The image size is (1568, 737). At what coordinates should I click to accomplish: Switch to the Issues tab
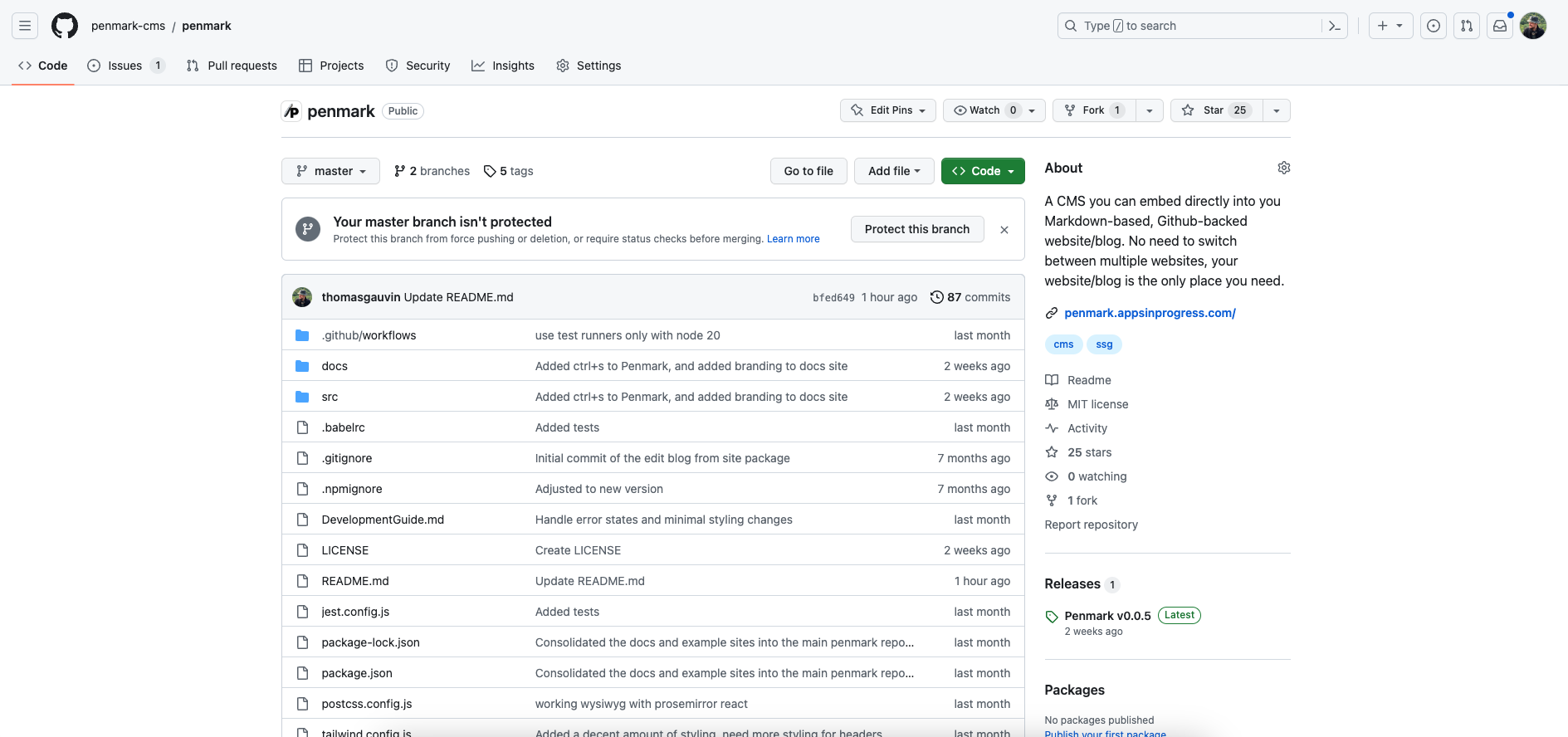click(126, 66)
